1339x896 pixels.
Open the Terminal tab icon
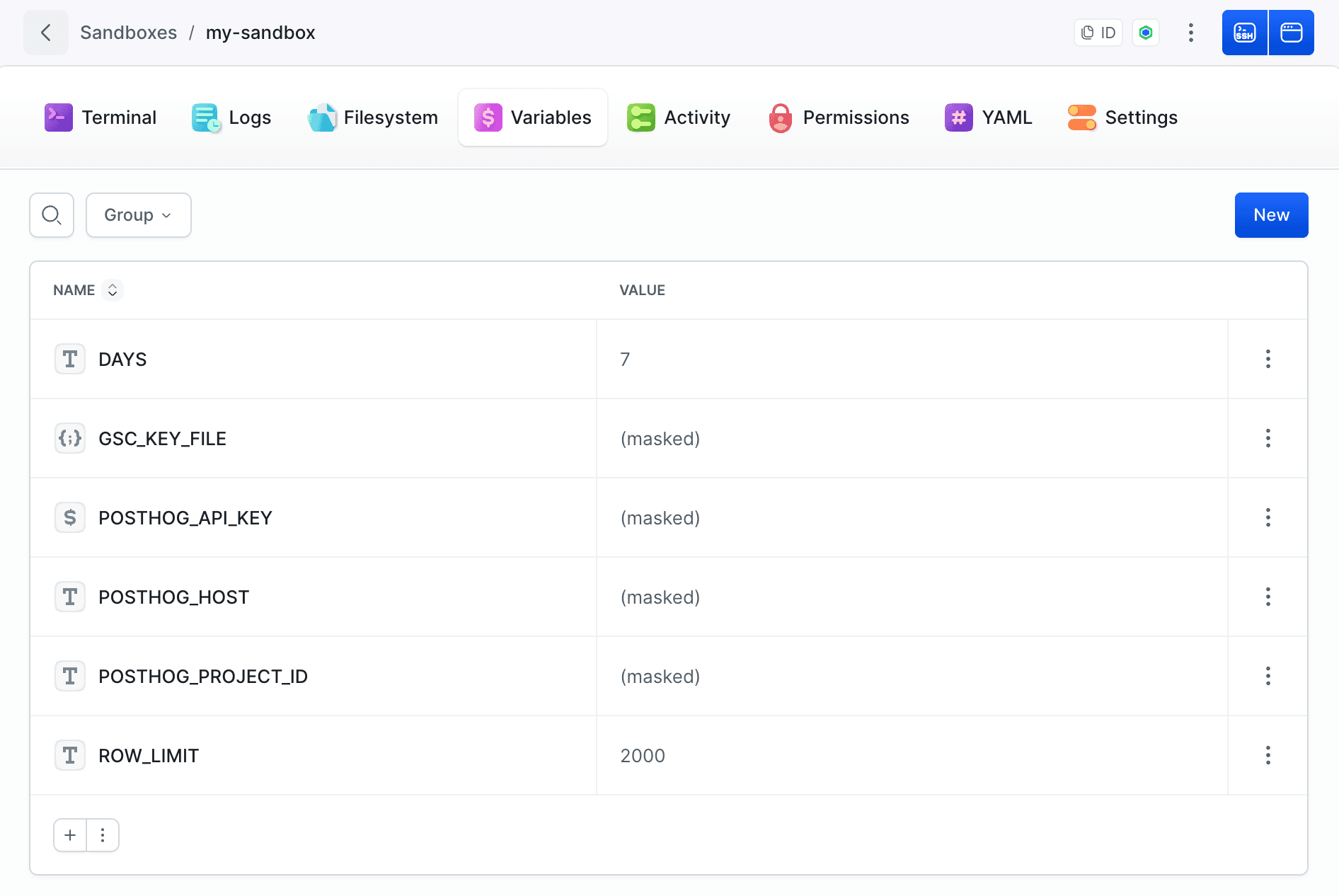pos(59,117)
